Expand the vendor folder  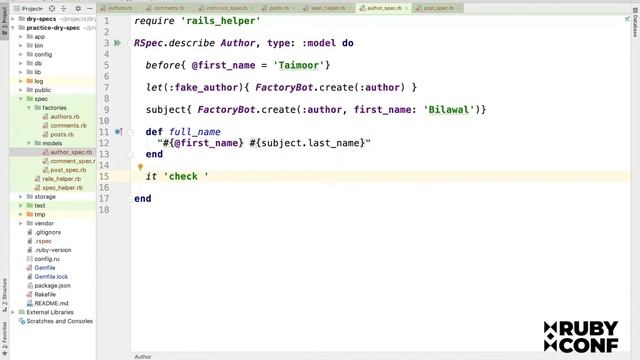pyautogui.click(x=21, y=223)
